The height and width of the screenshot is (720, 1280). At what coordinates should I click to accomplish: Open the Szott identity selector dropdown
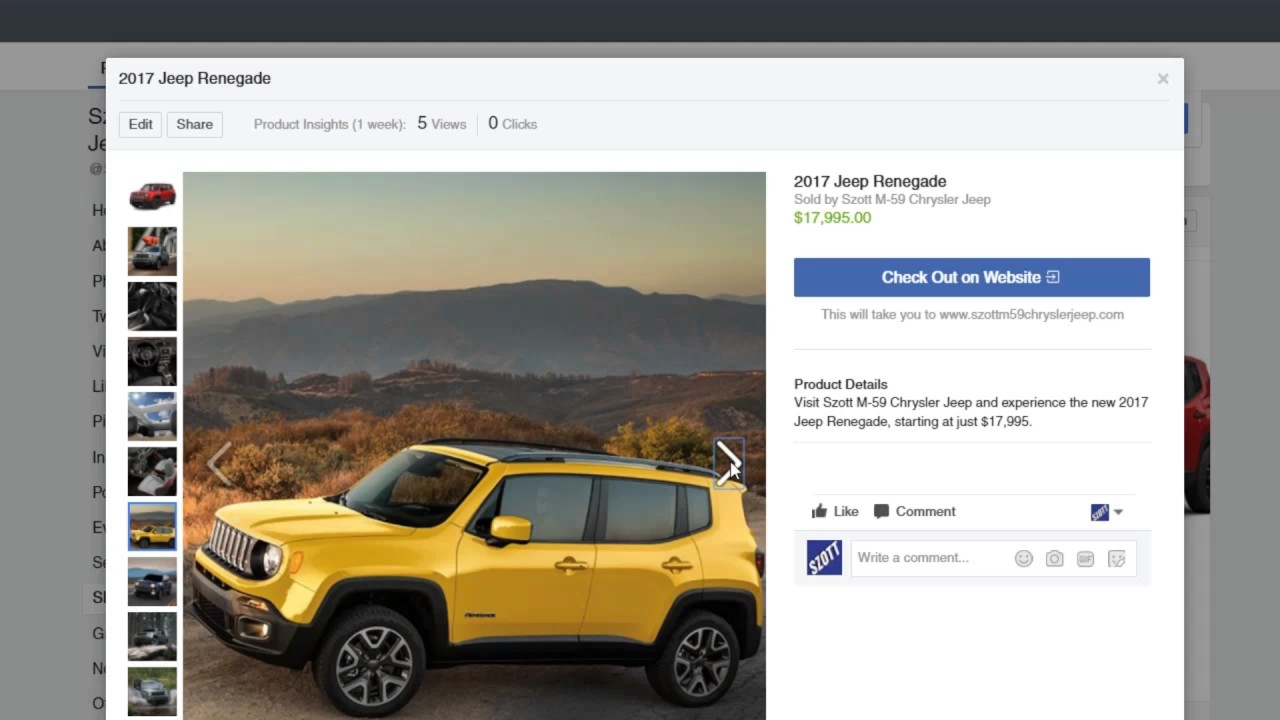tap(1107, 512)
